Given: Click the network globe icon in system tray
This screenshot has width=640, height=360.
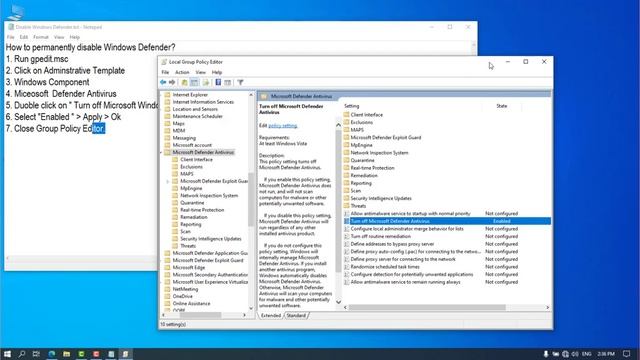Looking at the screenshot, I should click(565, 354).
